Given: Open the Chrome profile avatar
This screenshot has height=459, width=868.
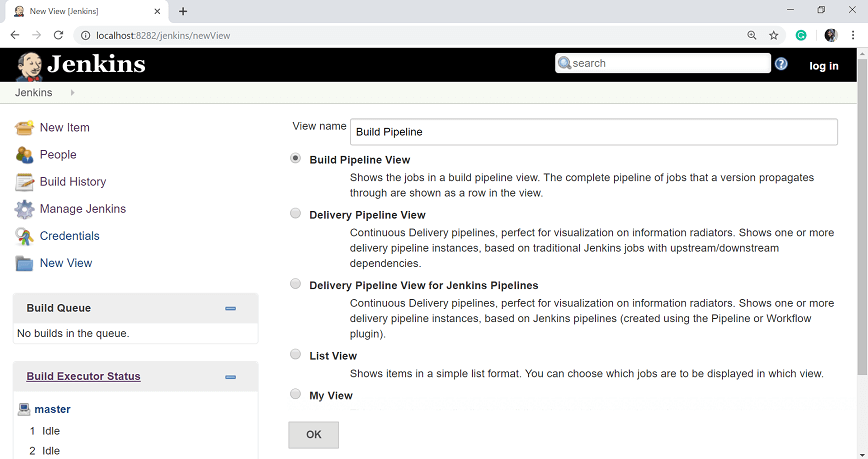Looking at the screenshot, I should 830,35.
